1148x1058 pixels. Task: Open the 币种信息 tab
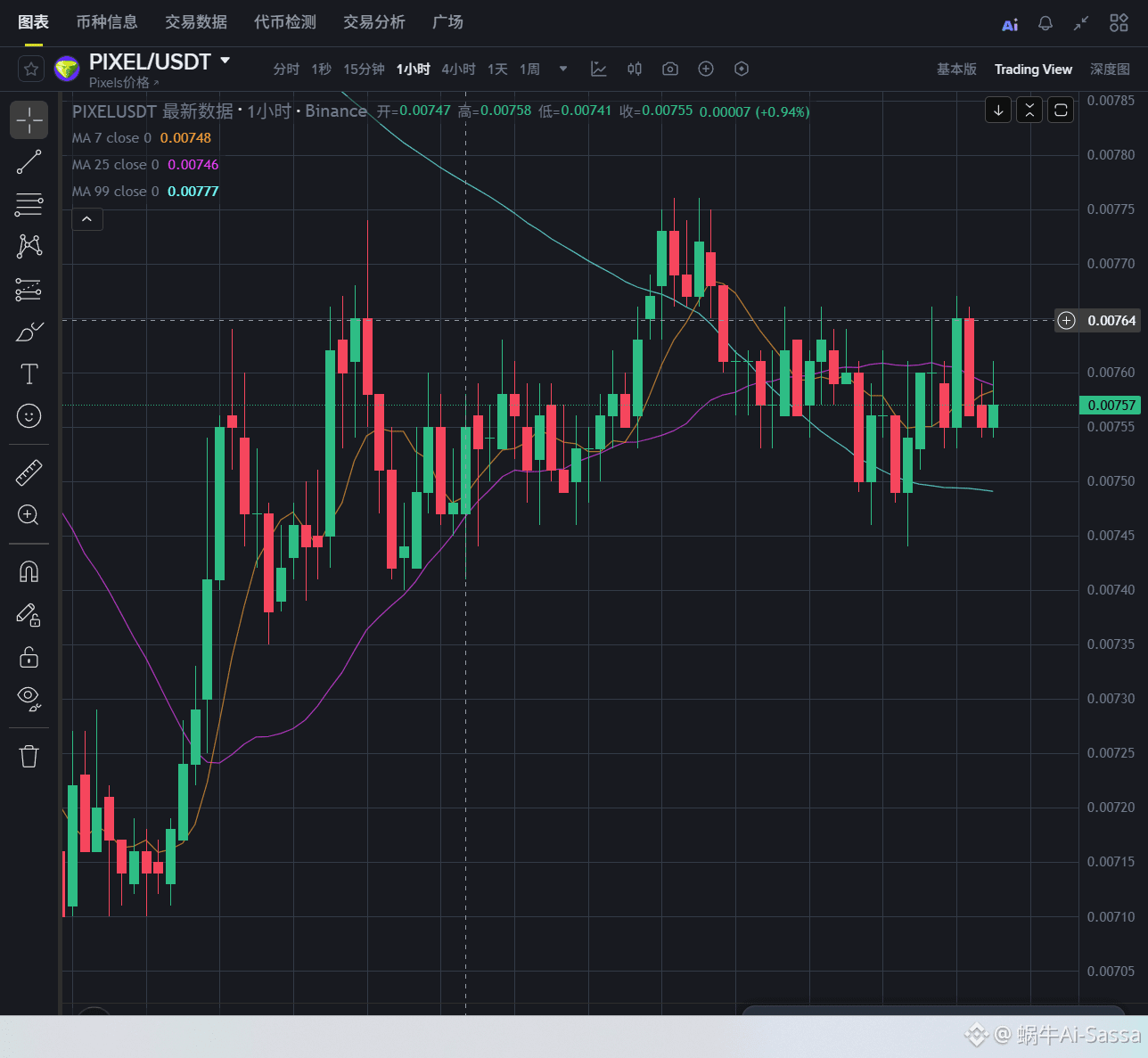point(106,22)
